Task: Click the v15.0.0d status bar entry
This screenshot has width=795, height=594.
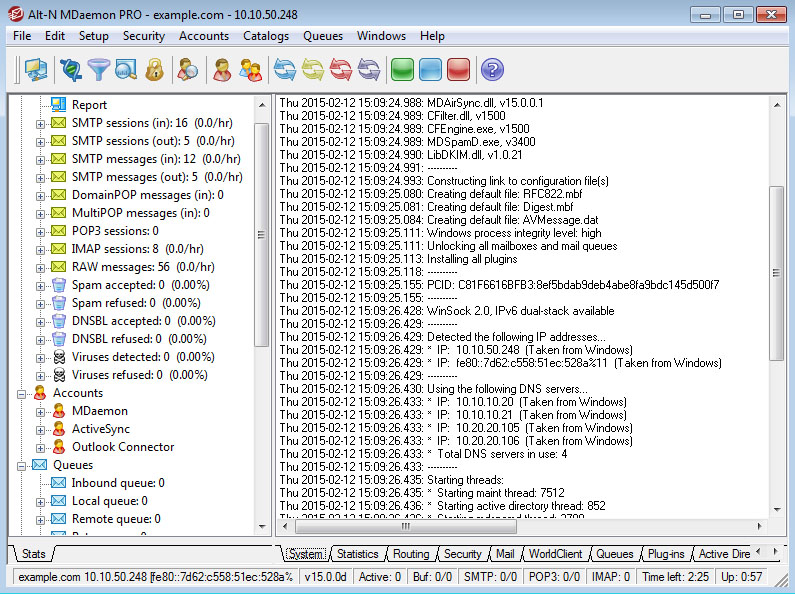Action: pos(325,577)
